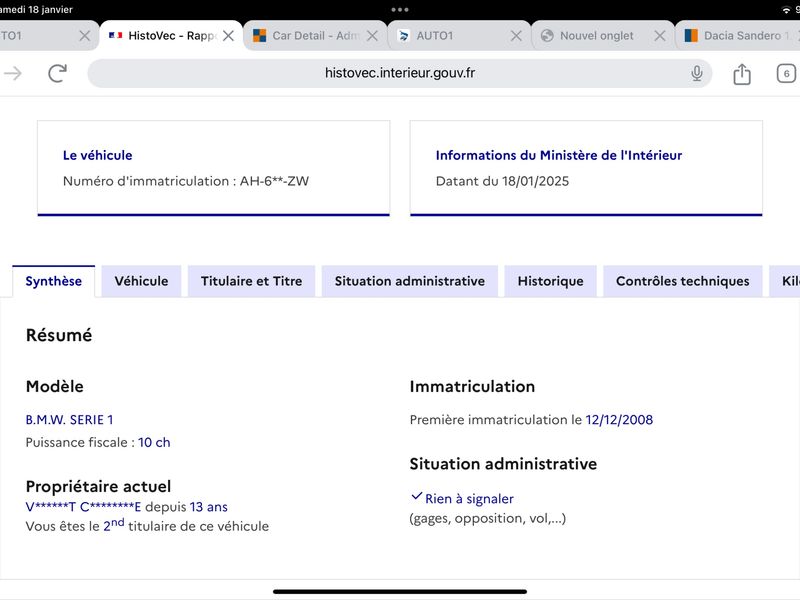800x600 pixels.
Task: Click the Le véhicule card heading
Action: pyautogui.click(x=97, y=155)
